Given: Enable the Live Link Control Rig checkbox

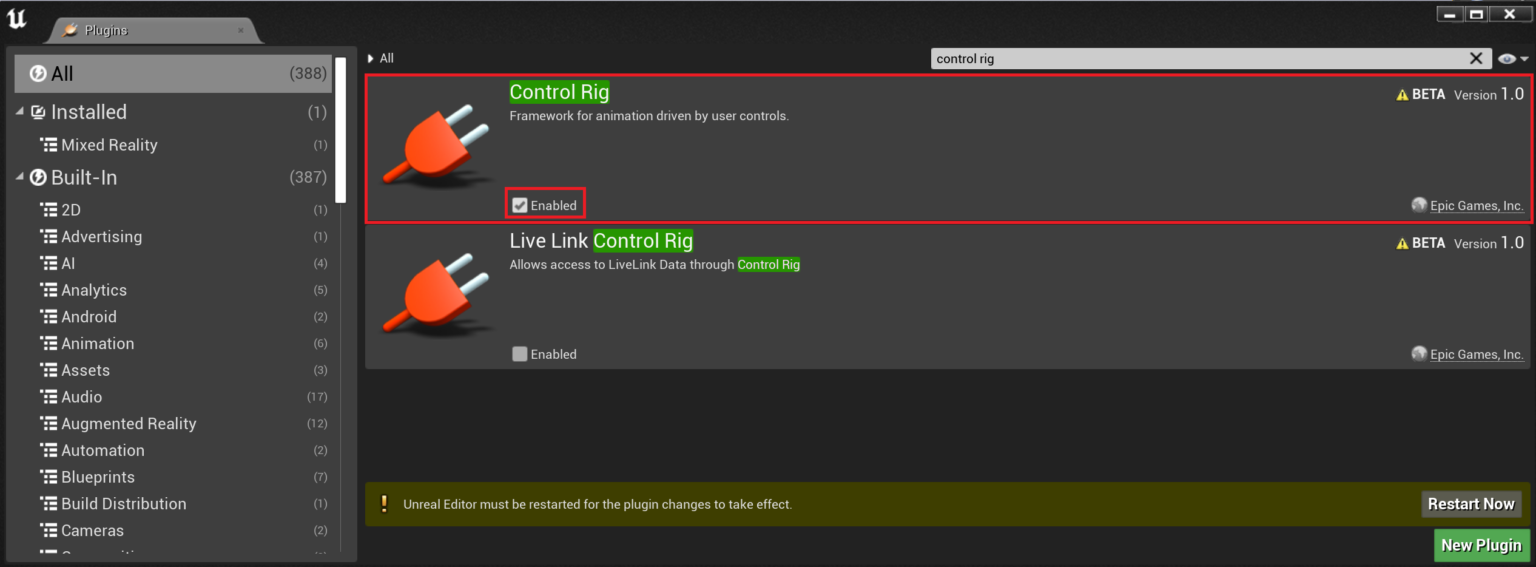Looking at the screenshot, I should (520, 354).
